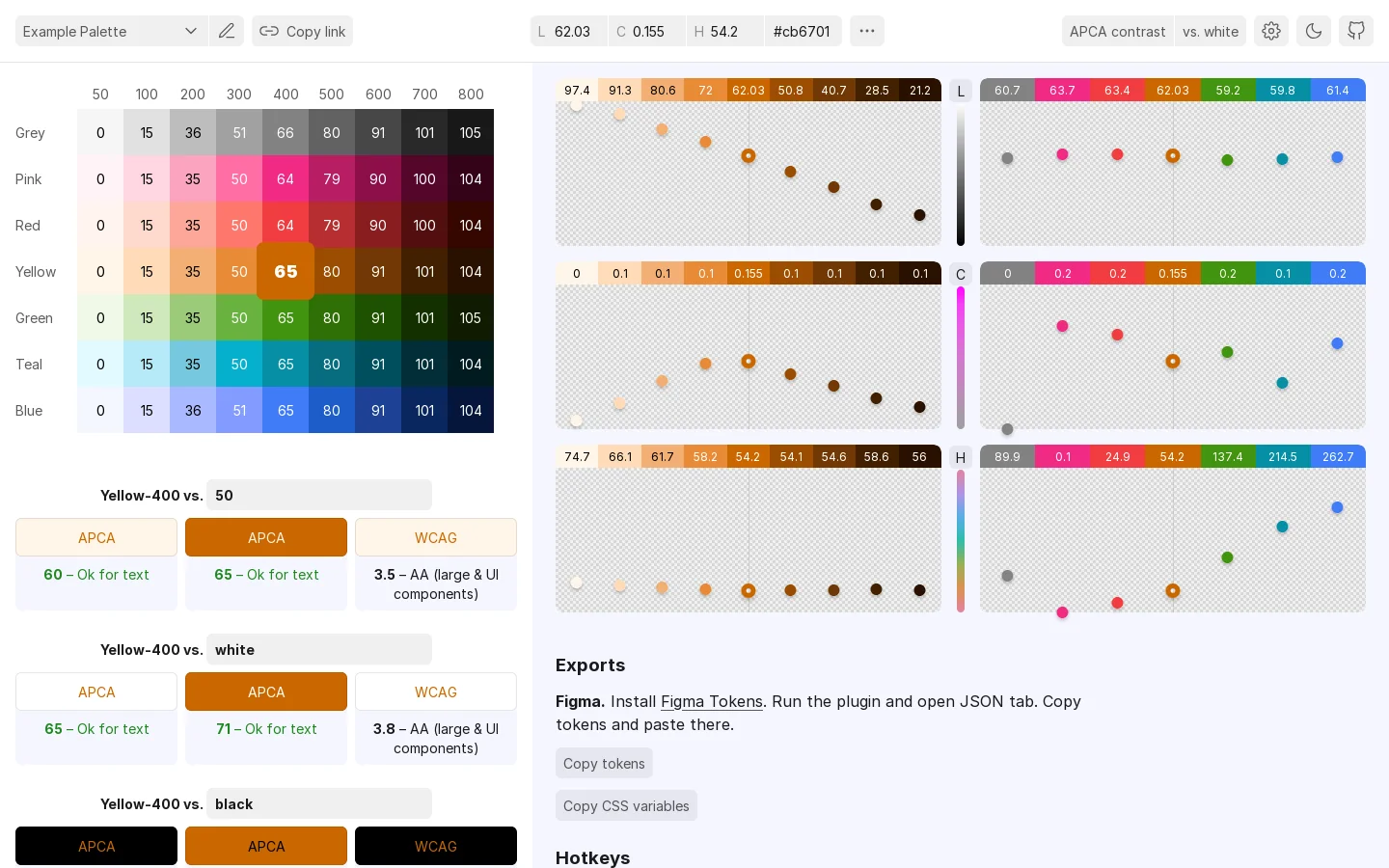This screenshot has height=868, width=1389.
Task: Click the 137.4 hue value cell
Action: 1228,456
